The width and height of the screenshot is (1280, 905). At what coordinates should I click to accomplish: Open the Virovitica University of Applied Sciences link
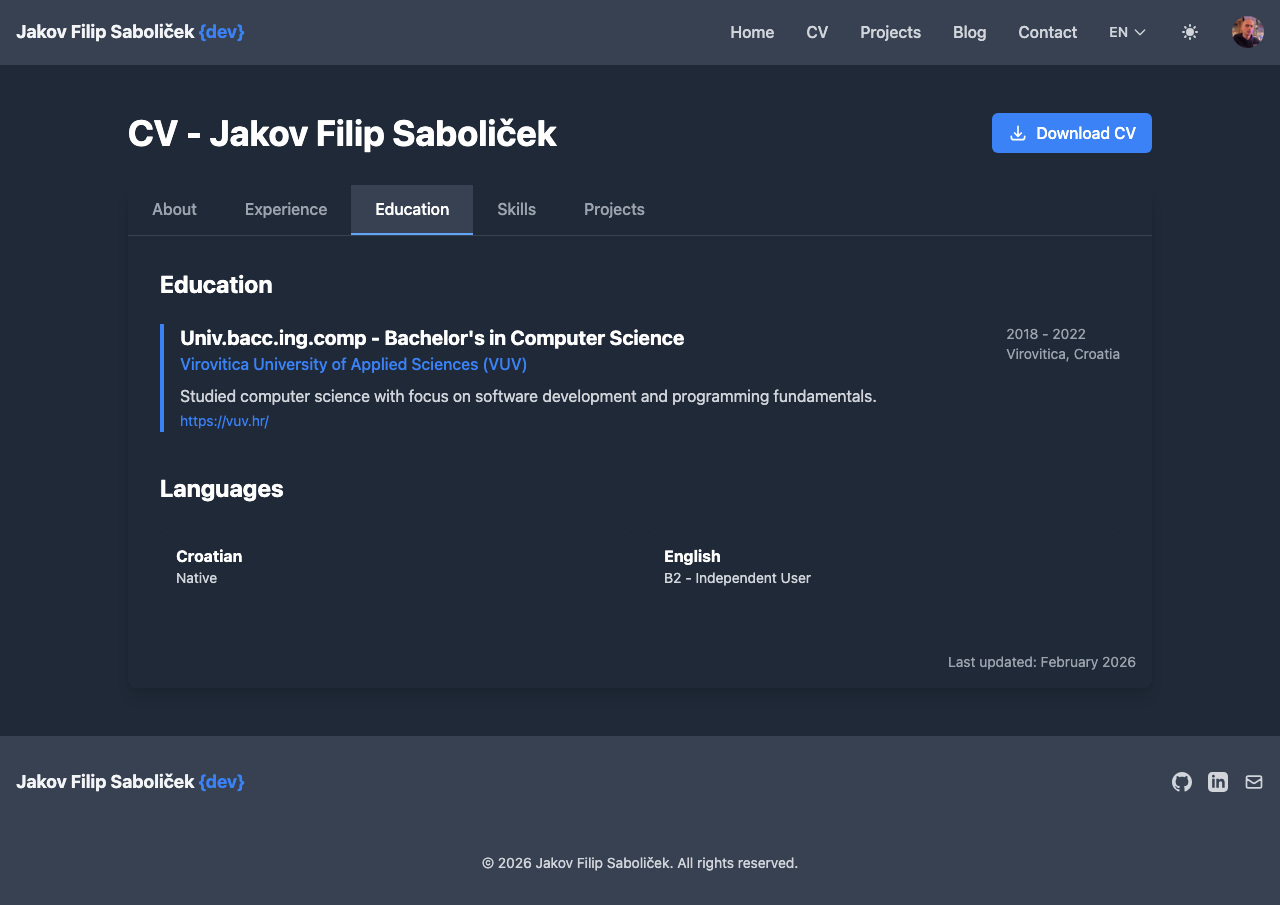[353, 364]
